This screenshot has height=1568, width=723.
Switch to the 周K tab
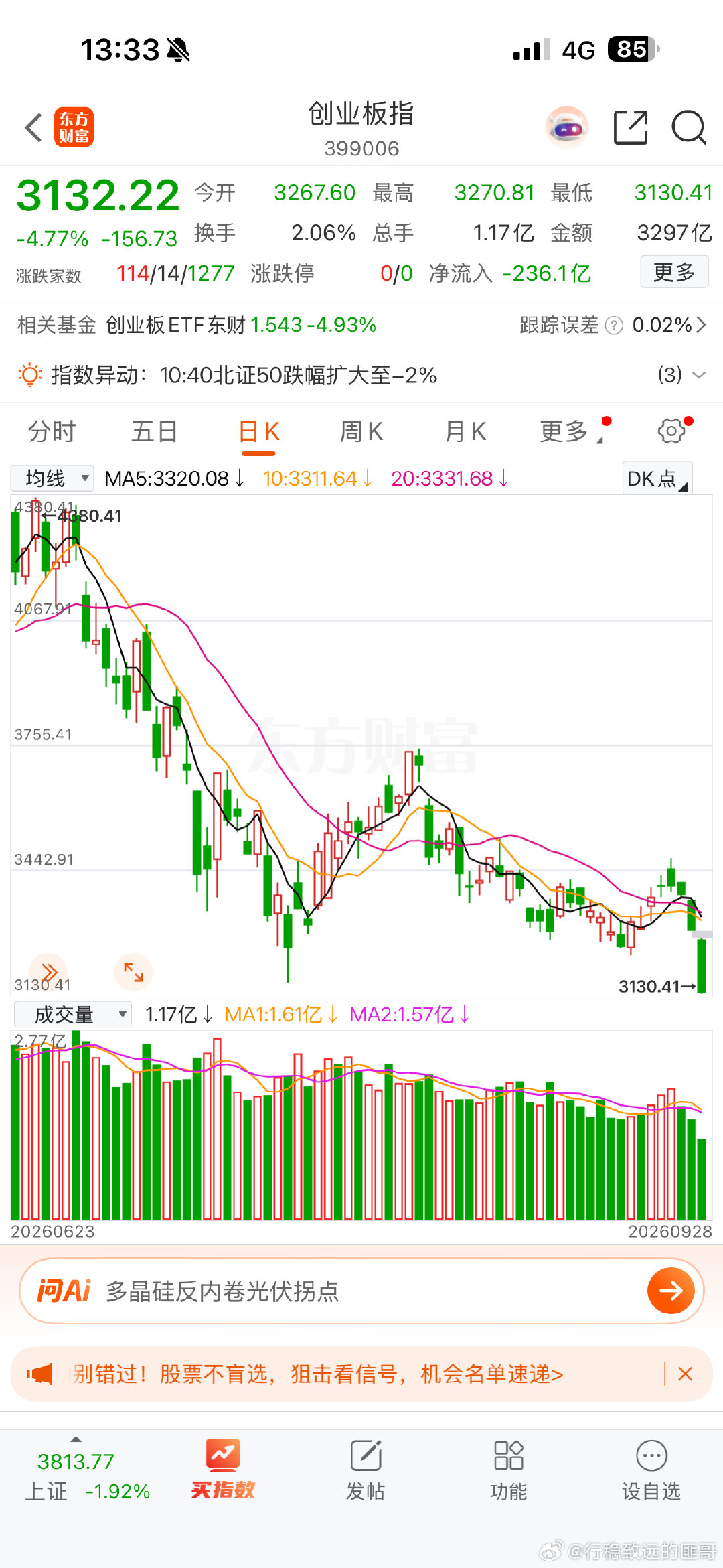pyautogui.click(x=361, y=431)
